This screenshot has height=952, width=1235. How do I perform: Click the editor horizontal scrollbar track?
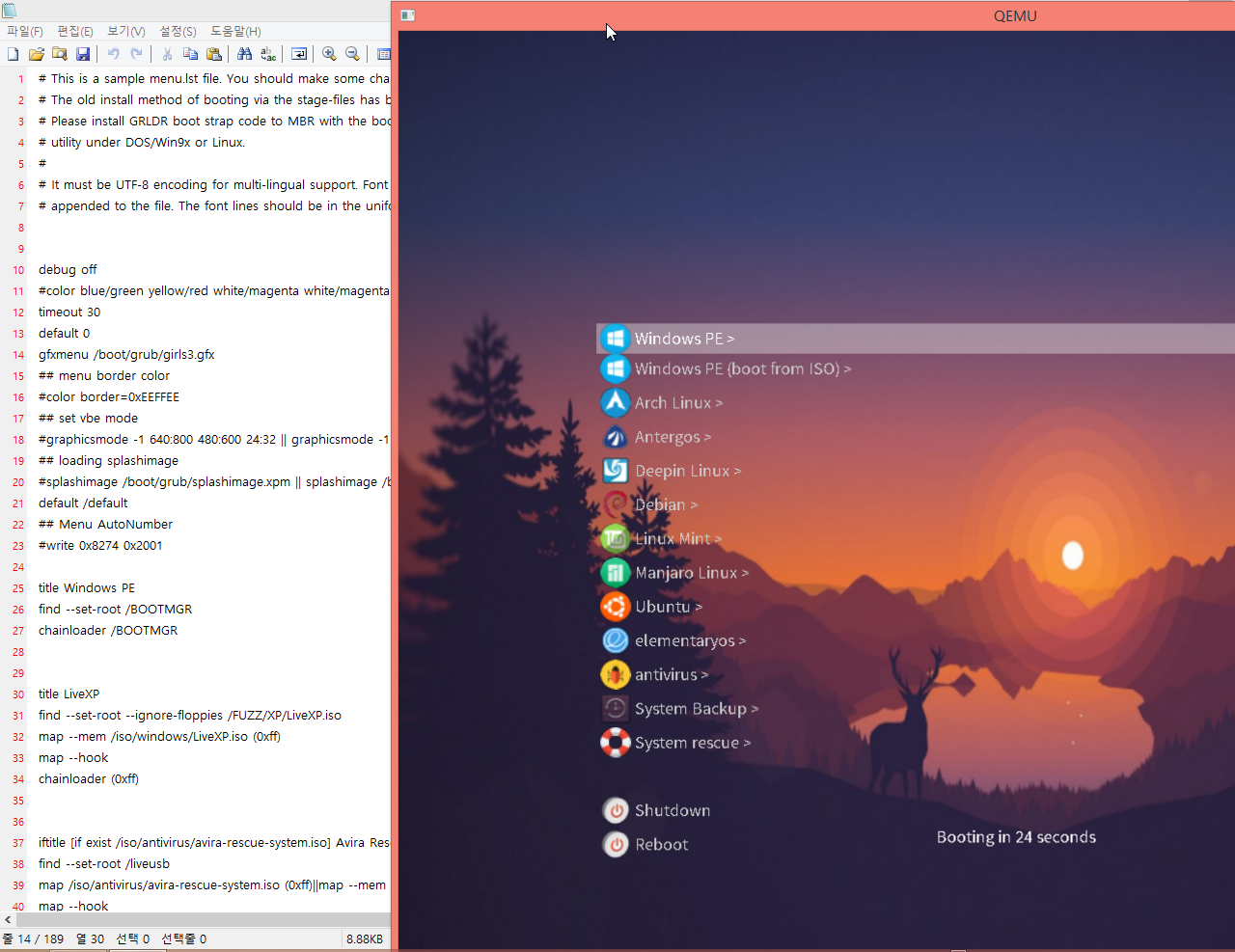point(203,919)
